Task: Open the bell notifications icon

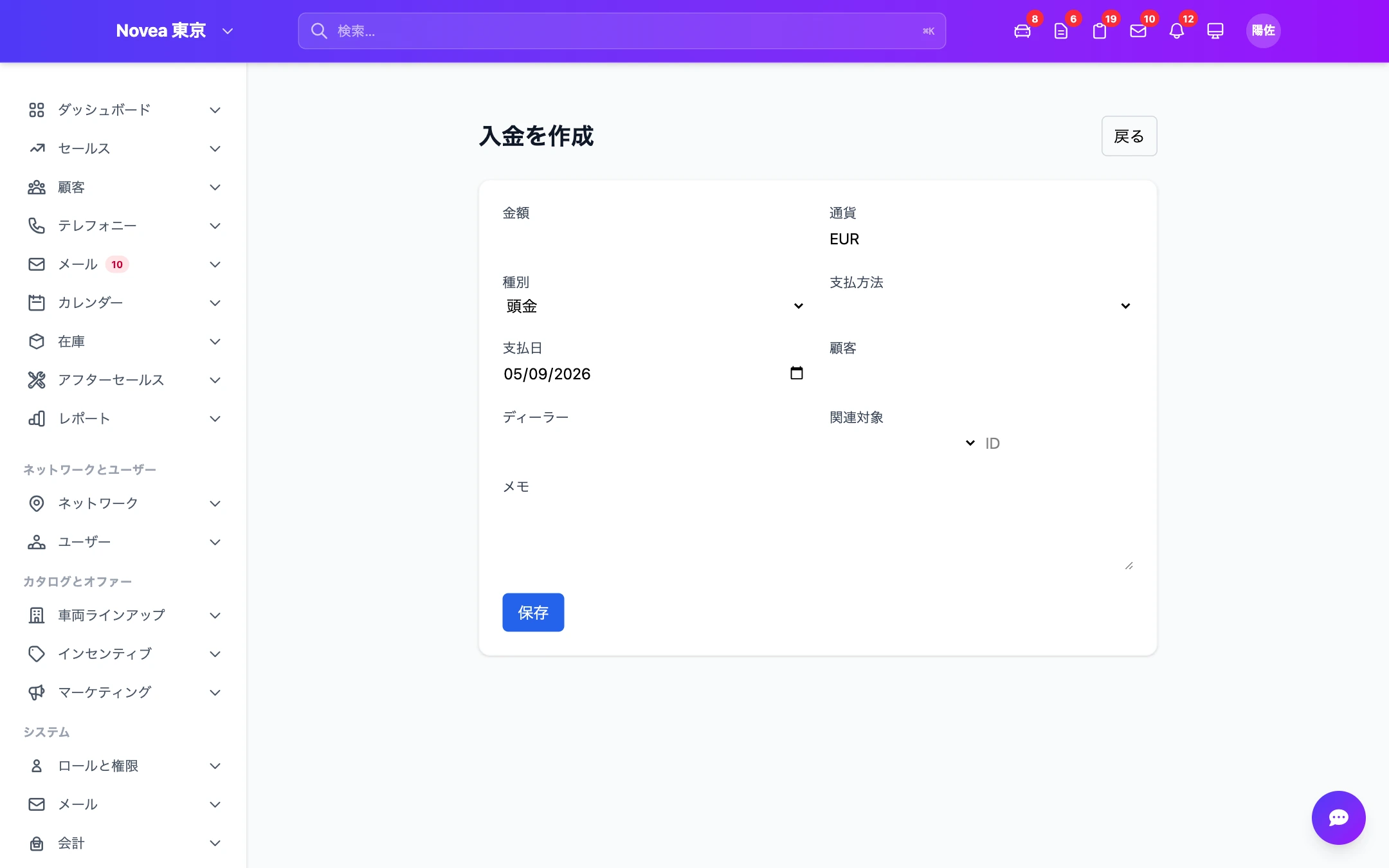Action: point(1177,31)
